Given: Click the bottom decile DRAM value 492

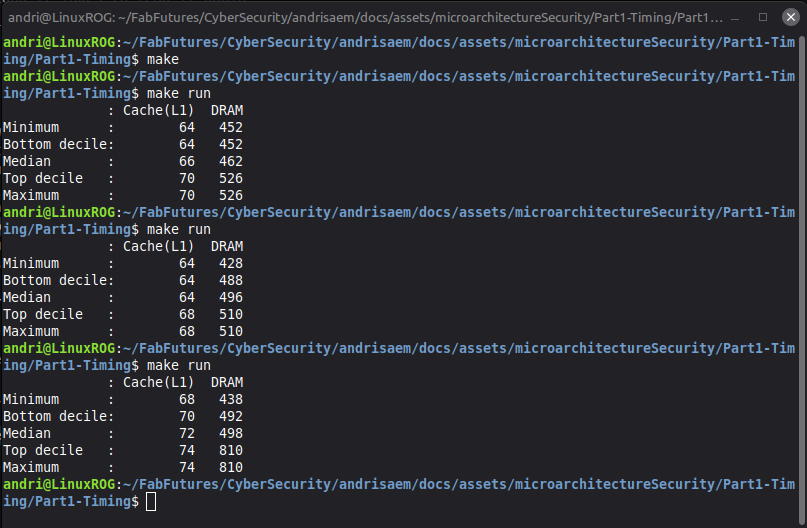Looking at the screenshot, I should [x=231, y=416].
